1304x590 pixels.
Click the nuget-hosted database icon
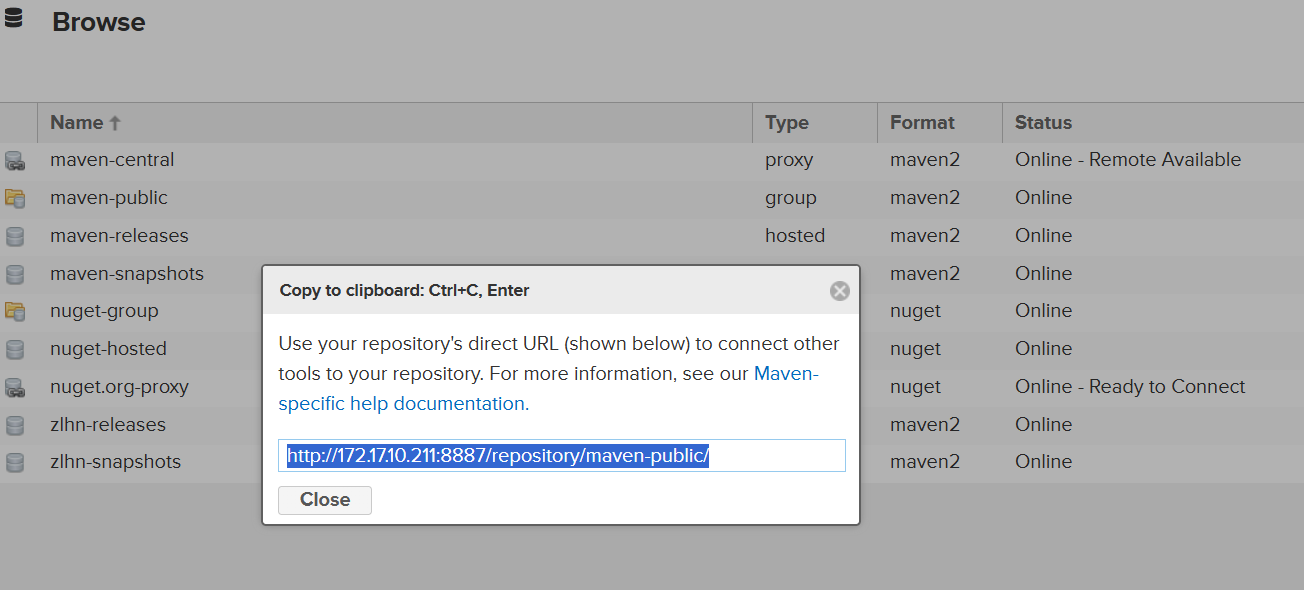(x=15, y=349)
